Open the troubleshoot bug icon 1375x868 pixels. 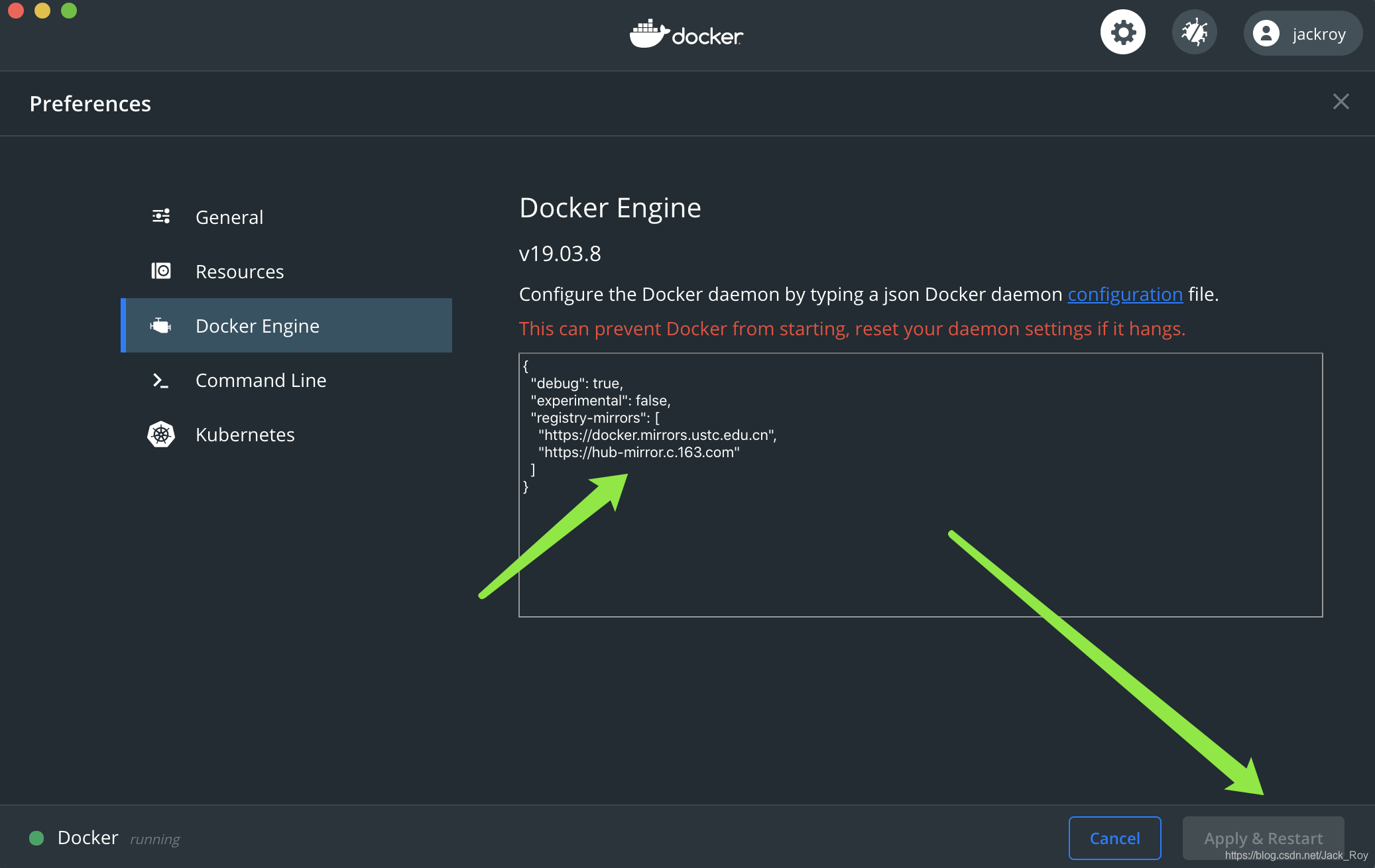(1194, 32)
